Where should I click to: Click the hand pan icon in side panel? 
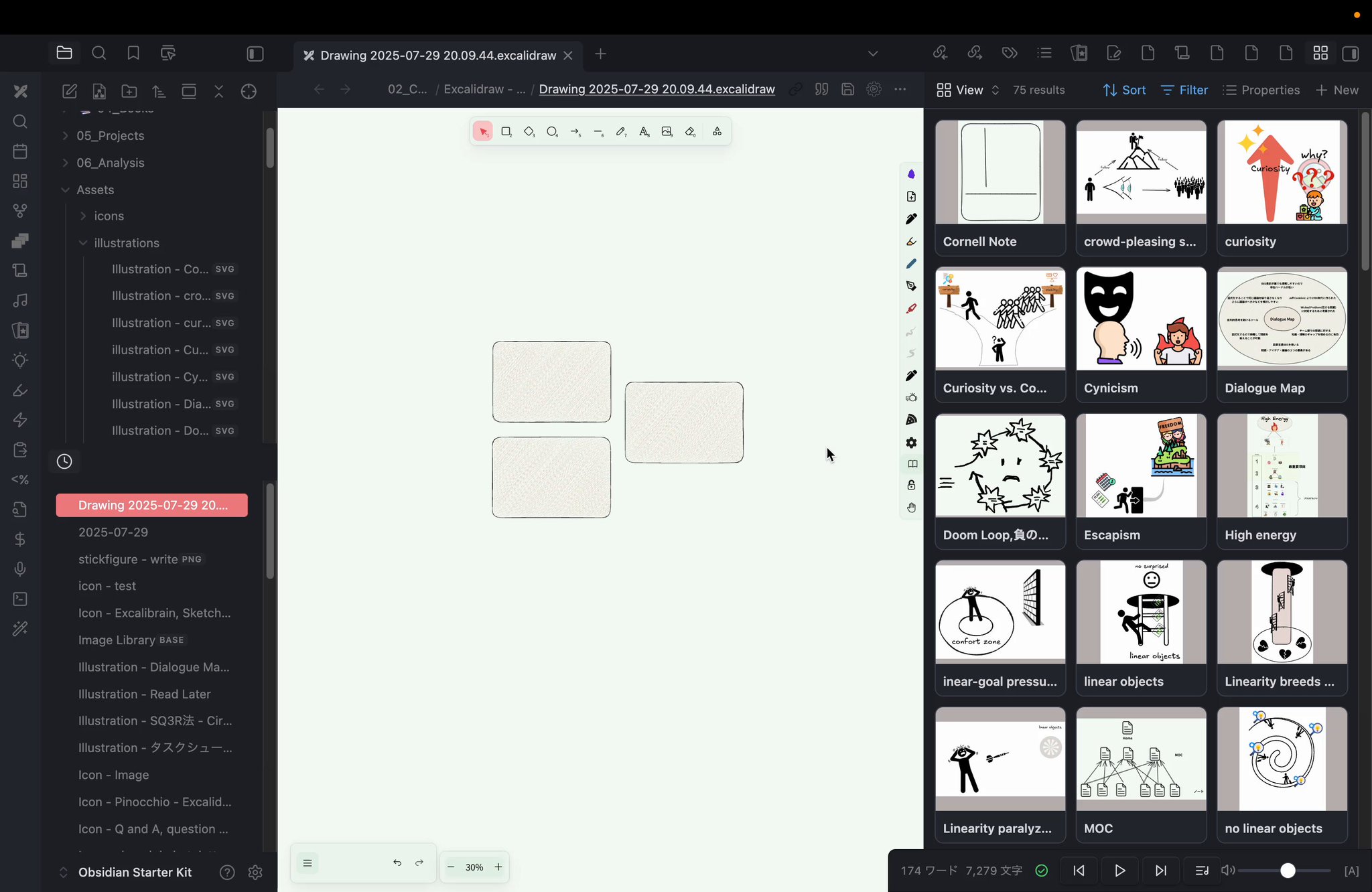(911, 508)
